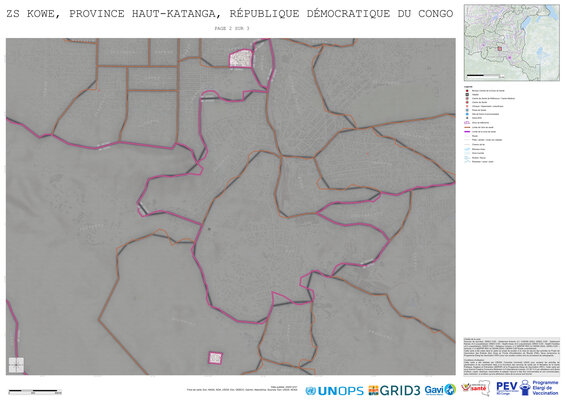Click the orange line symbol in the legend
The width and height of the screenshot is (566, 400).
pyautogui.click(x=467, y=127)
